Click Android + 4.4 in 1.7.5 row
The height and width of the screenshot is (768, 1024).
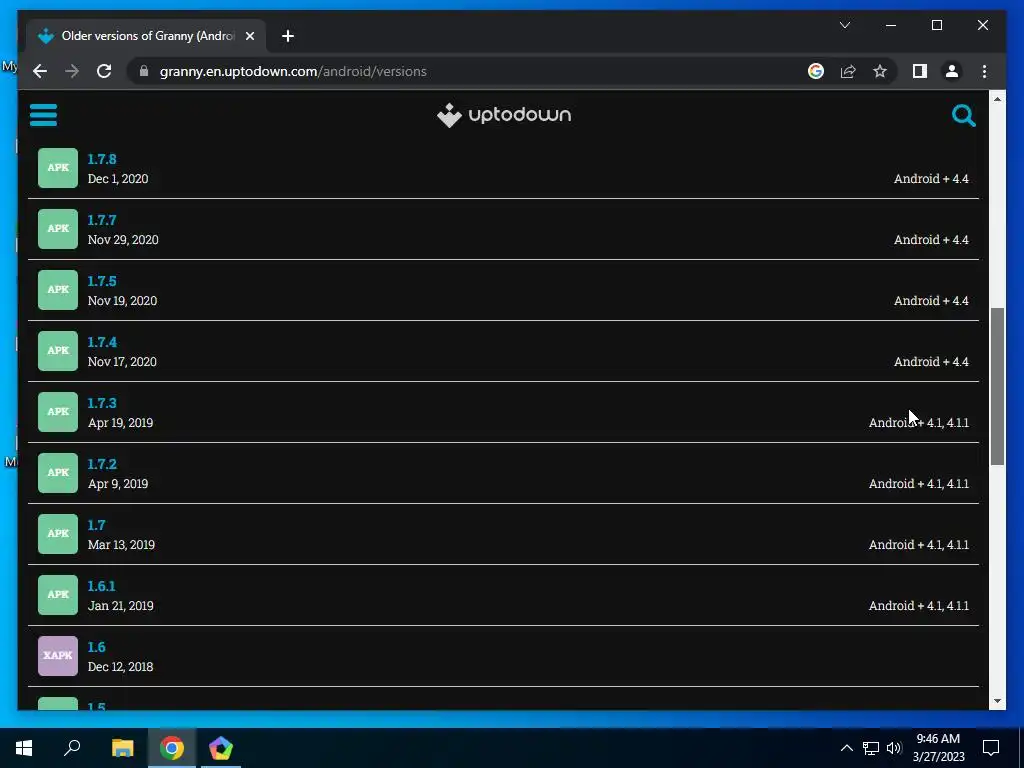click(x=931, y=301)
